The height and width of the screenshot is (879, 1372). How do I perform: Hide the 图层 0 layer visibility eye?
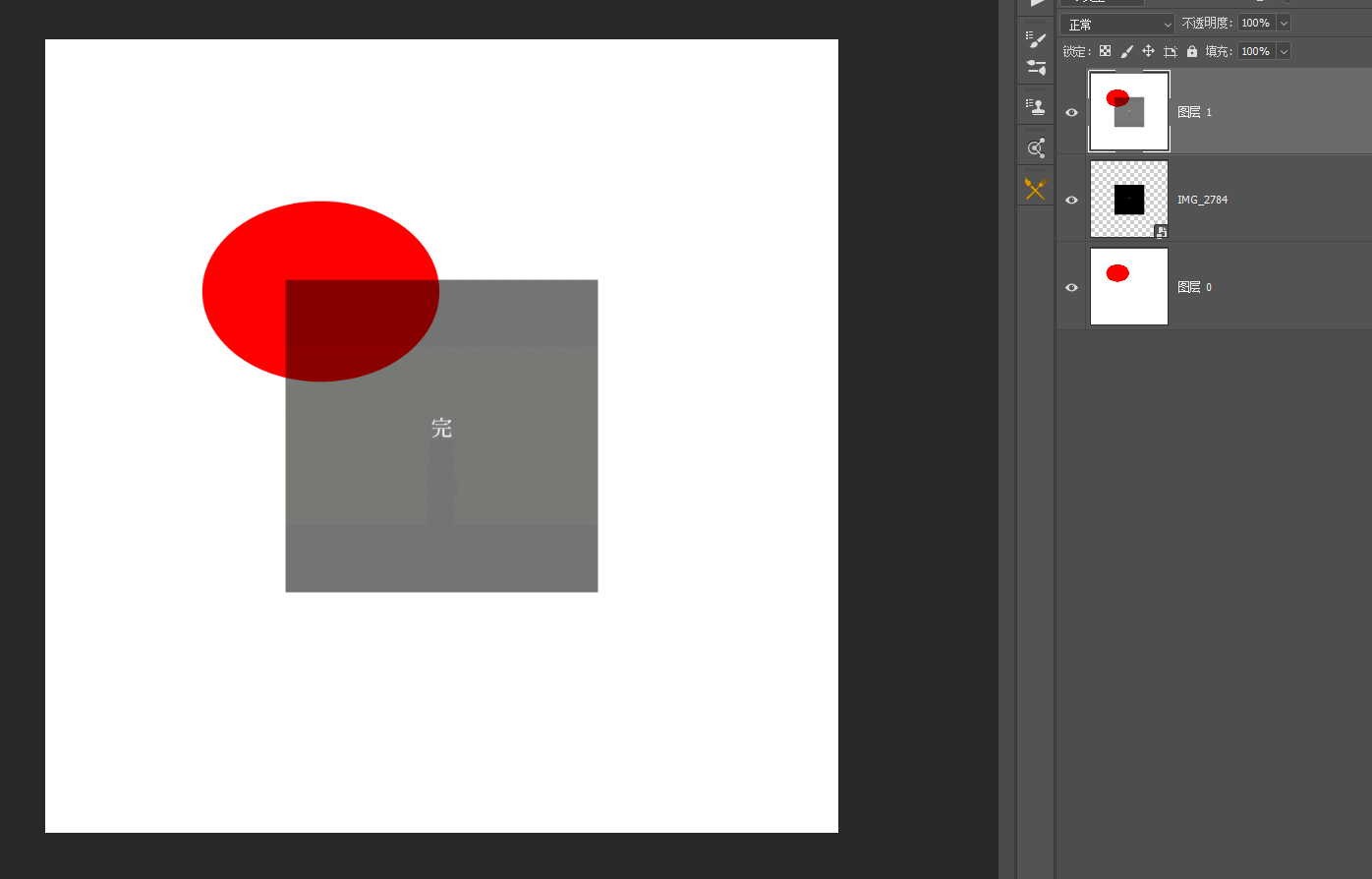click(1071, 287)
